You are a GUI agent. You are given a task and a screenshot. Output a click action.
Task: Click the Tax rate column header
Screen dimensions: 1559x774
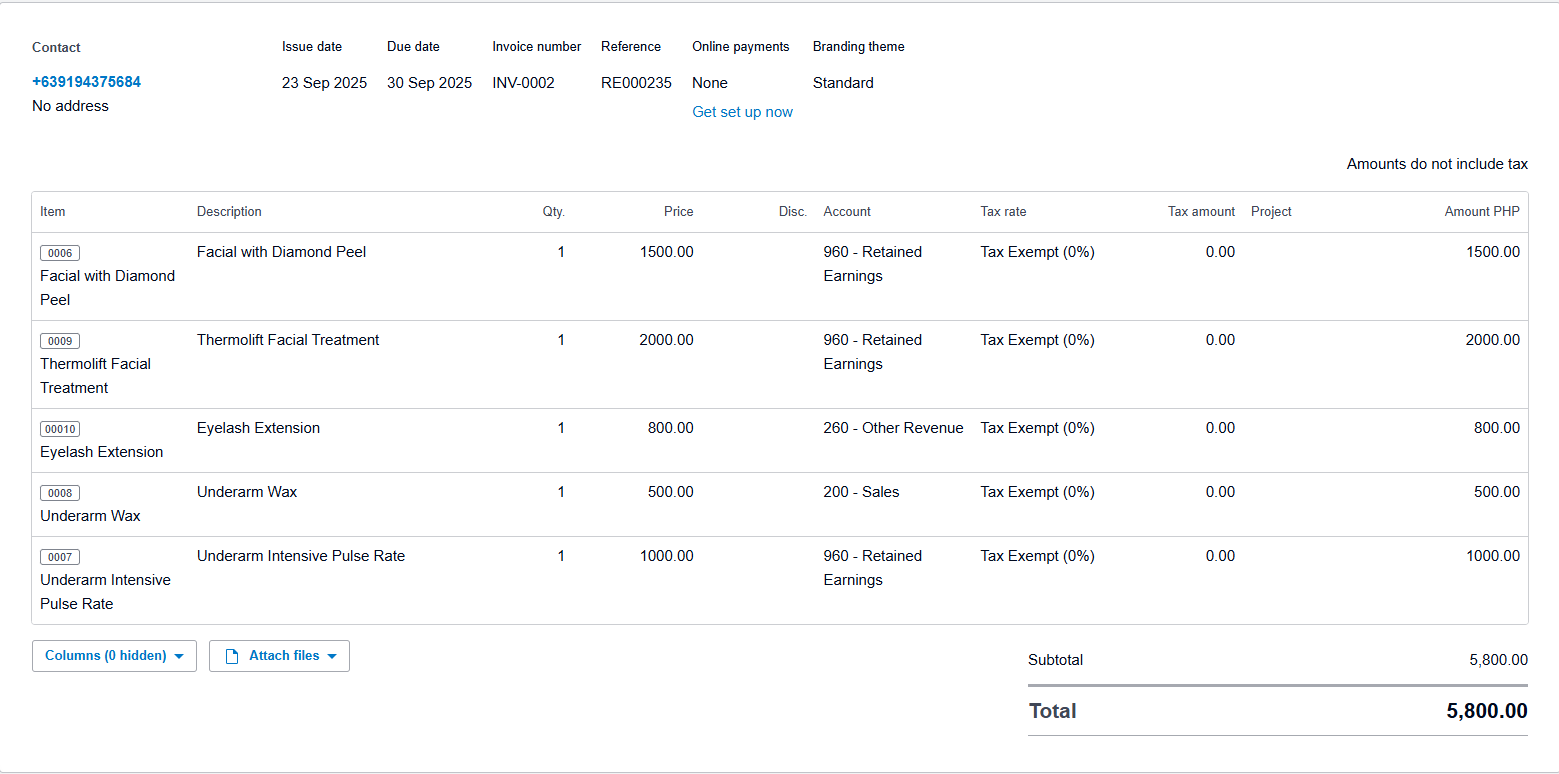[1003, 212]
